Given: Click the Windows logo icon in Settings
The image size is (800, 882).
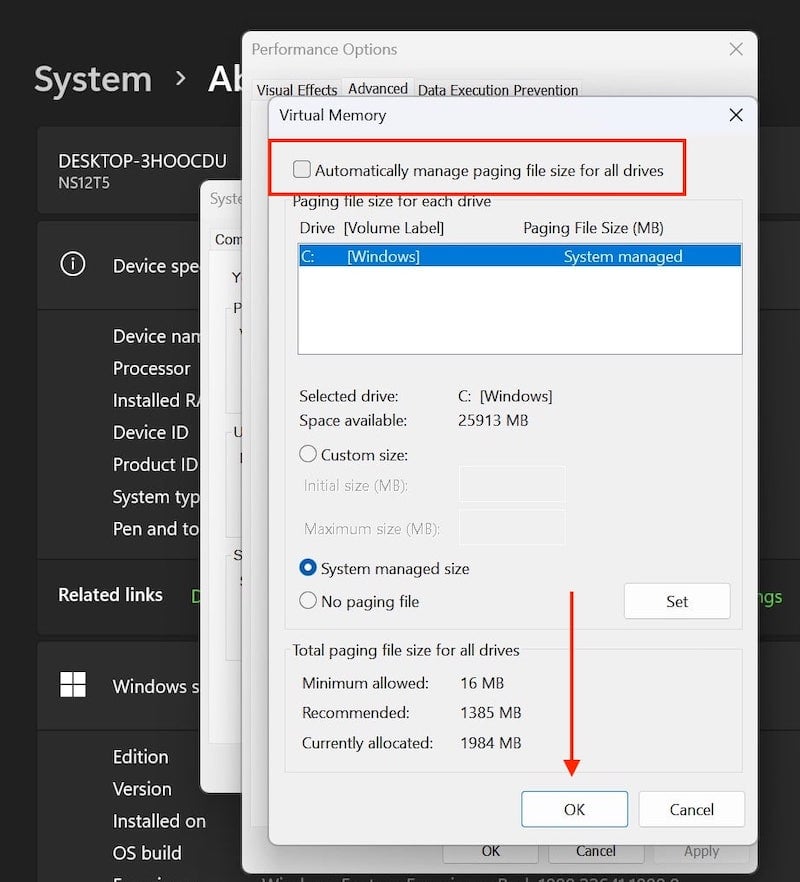Looking at the screenshot, I should tap(73, 685).
